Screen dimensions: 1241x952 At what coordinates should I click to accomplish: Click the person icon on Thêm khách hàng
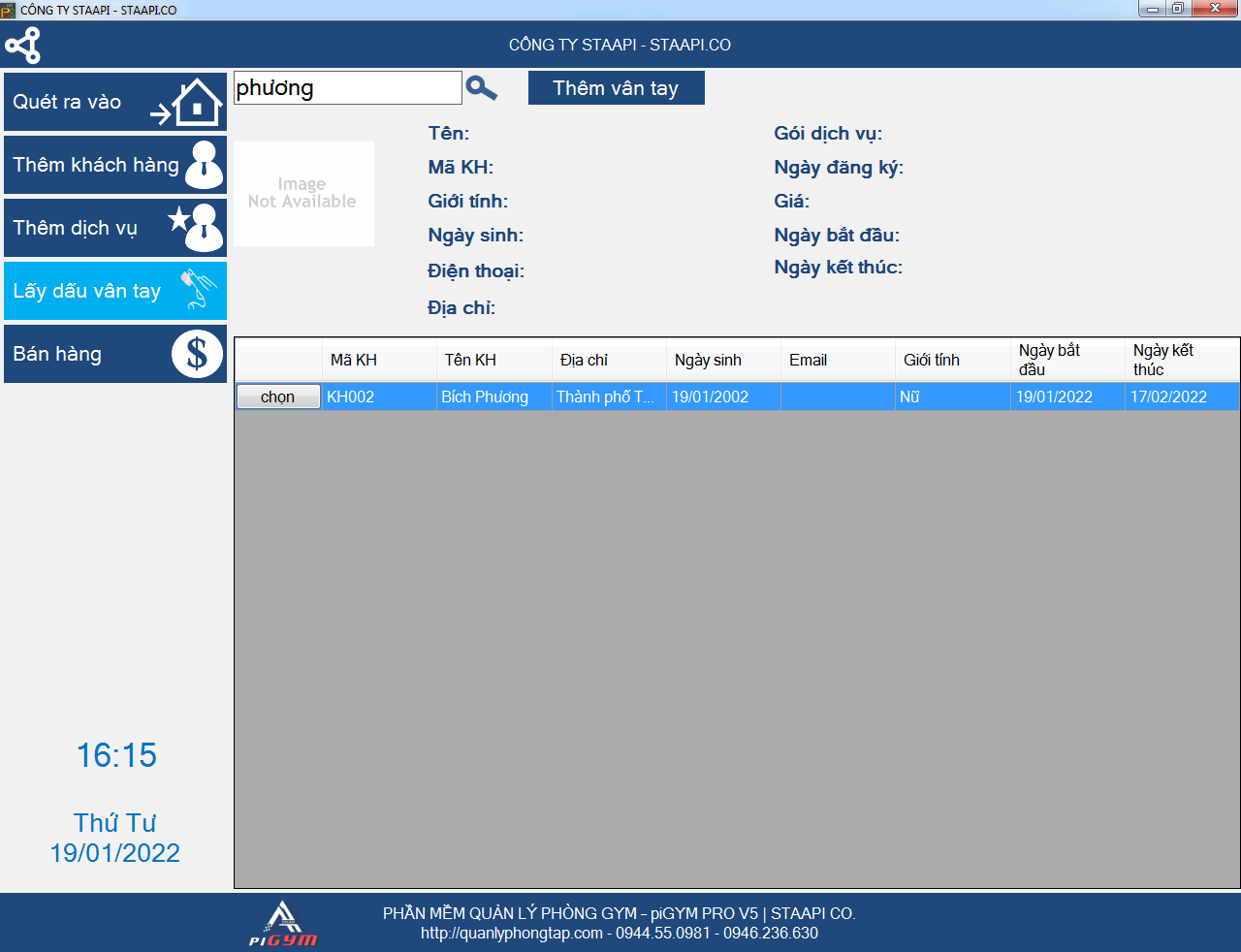(x=204, y=165)
